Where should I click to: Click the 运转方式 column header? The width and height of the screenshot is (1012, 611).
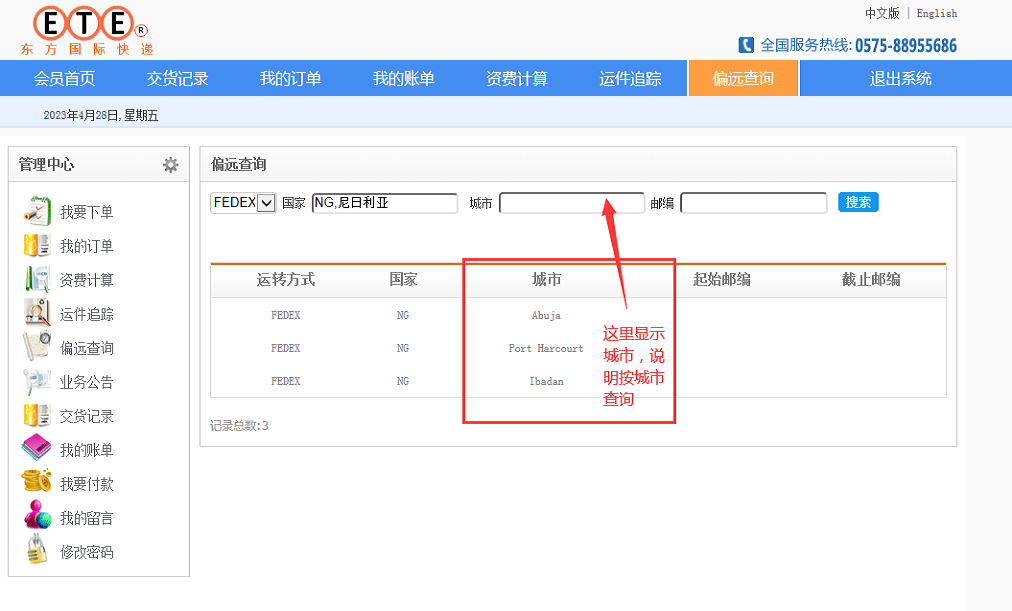[285, 279]
